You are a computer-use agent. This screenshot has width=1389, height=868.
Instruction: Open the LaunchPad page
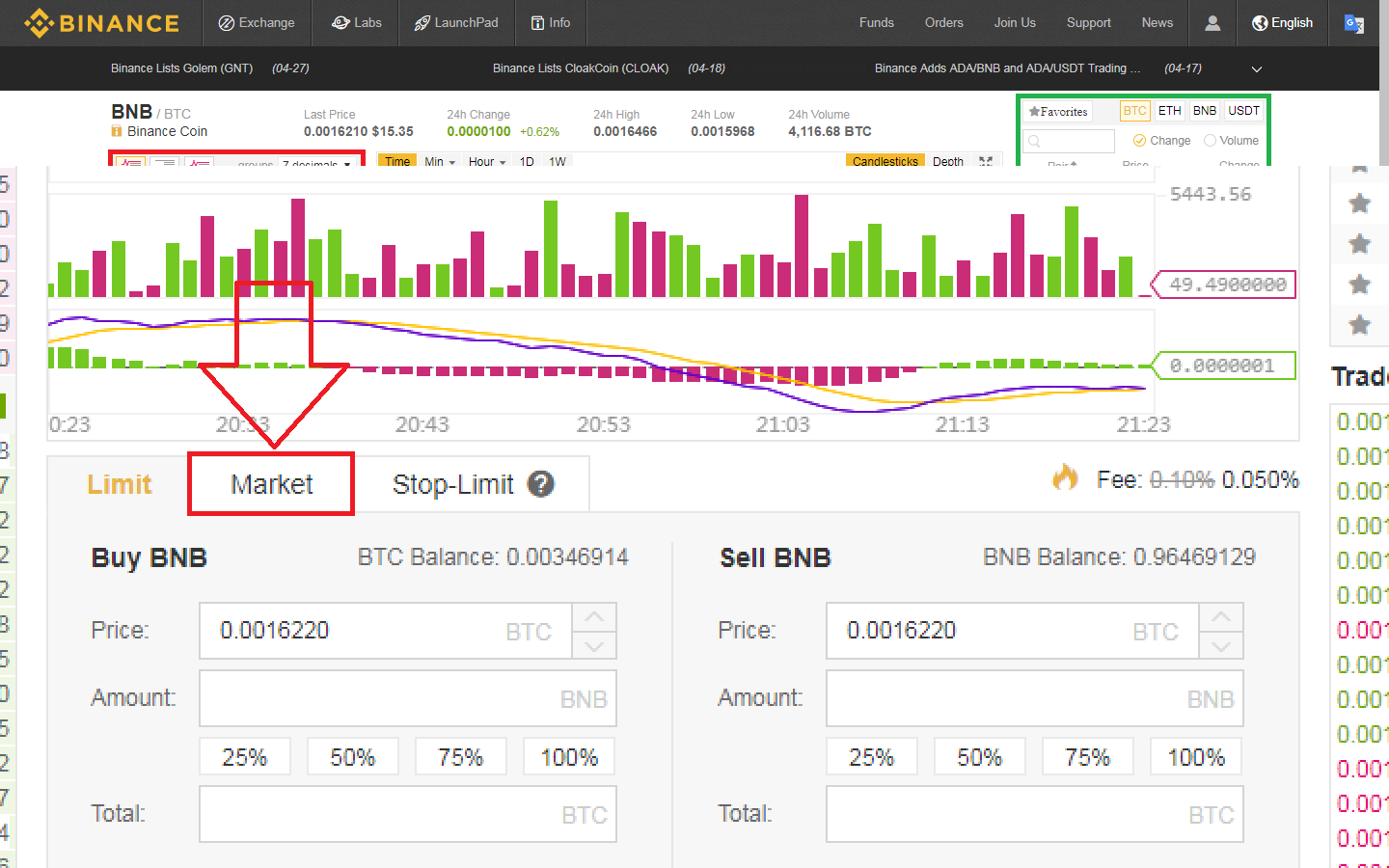coord(456,23)
